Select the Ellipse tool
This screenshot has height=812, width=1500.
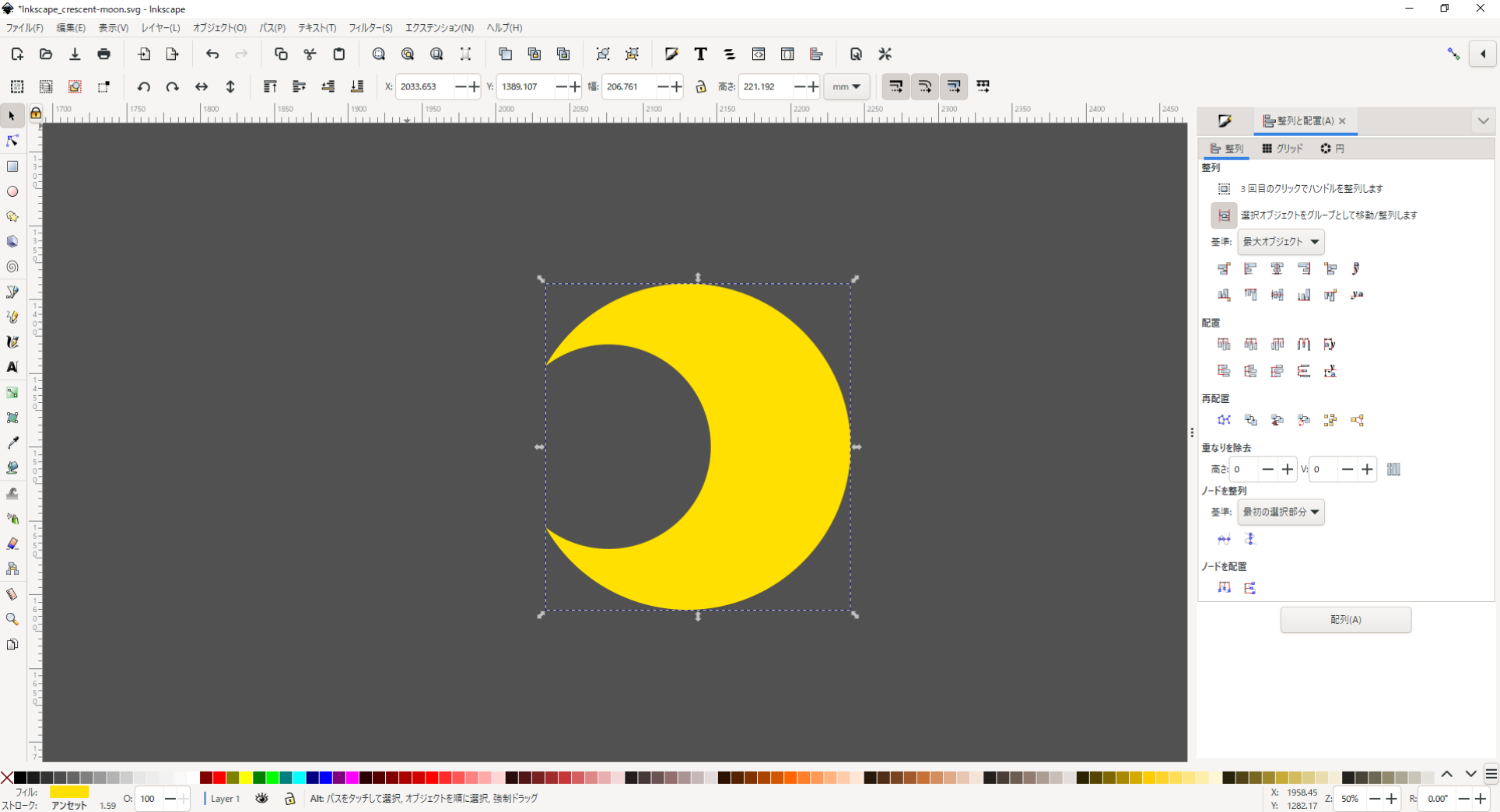(12, 191)
